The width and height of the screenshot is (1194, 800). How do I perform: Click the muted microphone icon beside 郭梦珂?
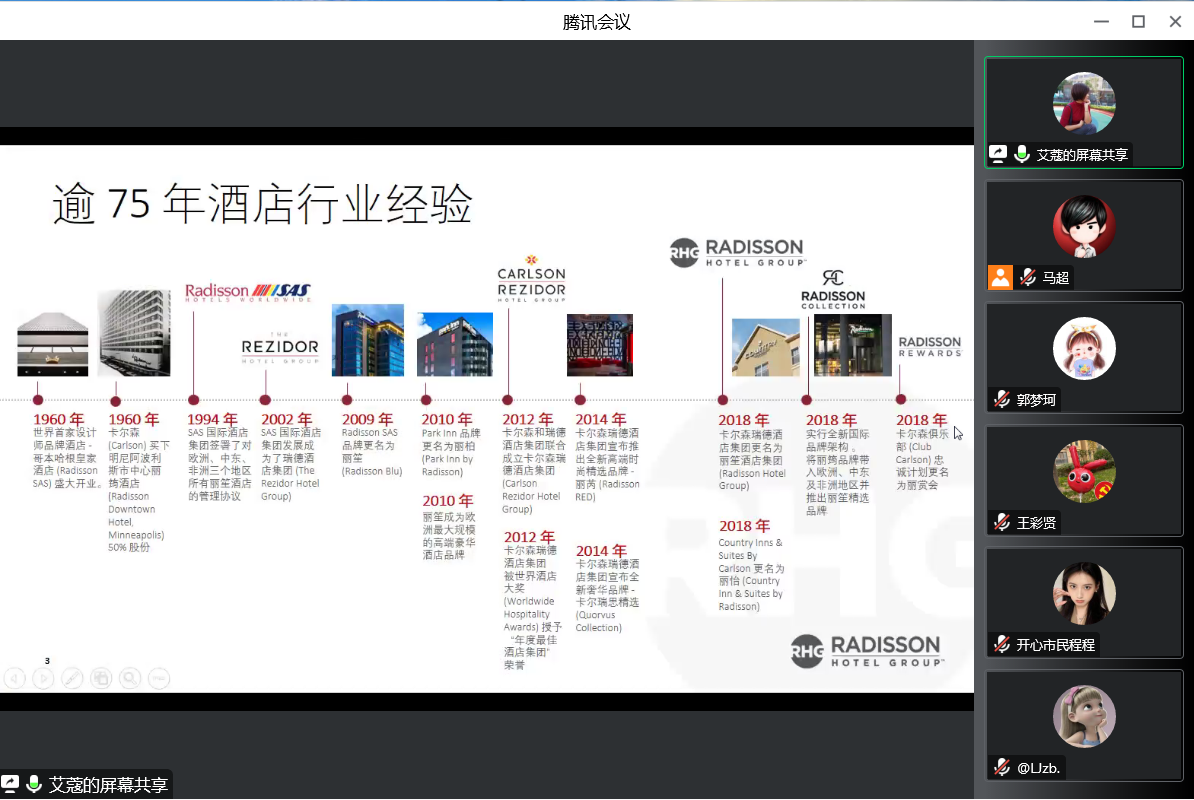pos(1001,400)
